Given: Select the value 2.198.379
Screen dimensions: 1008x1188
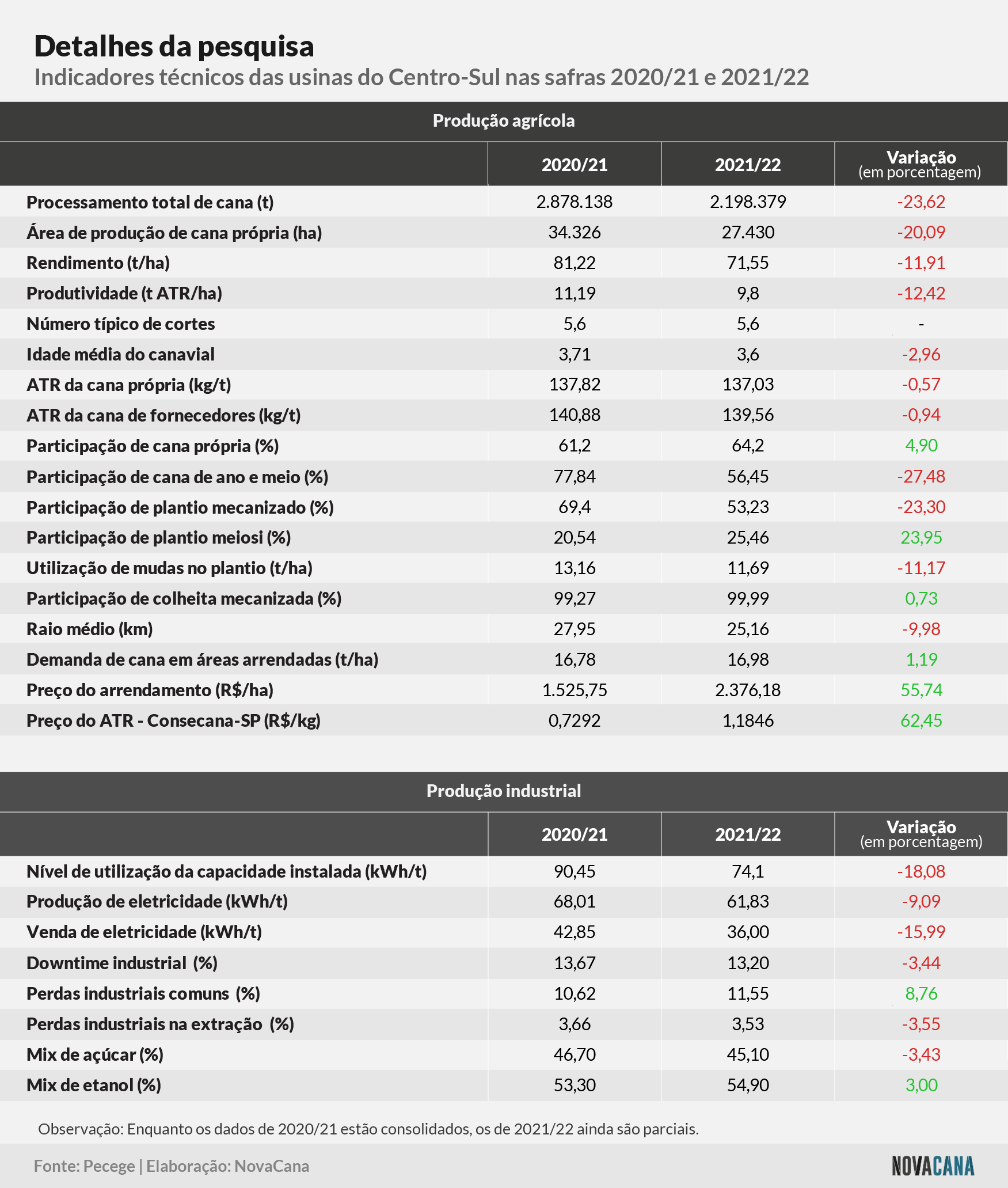Looking at the screenshot, I should (748, 202).
